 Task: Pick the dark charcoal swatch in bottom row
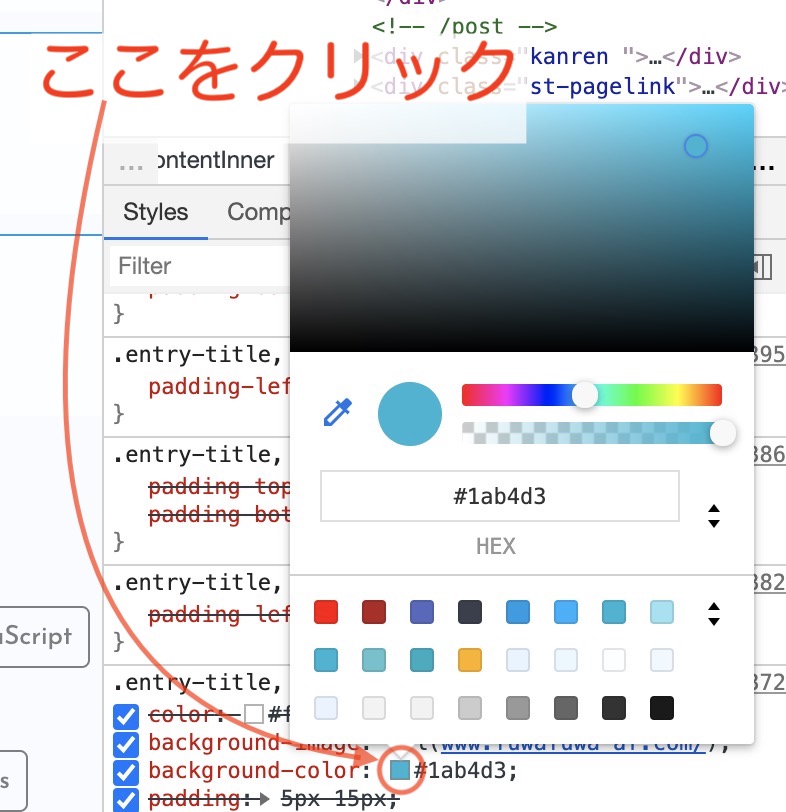coord(614,708)
